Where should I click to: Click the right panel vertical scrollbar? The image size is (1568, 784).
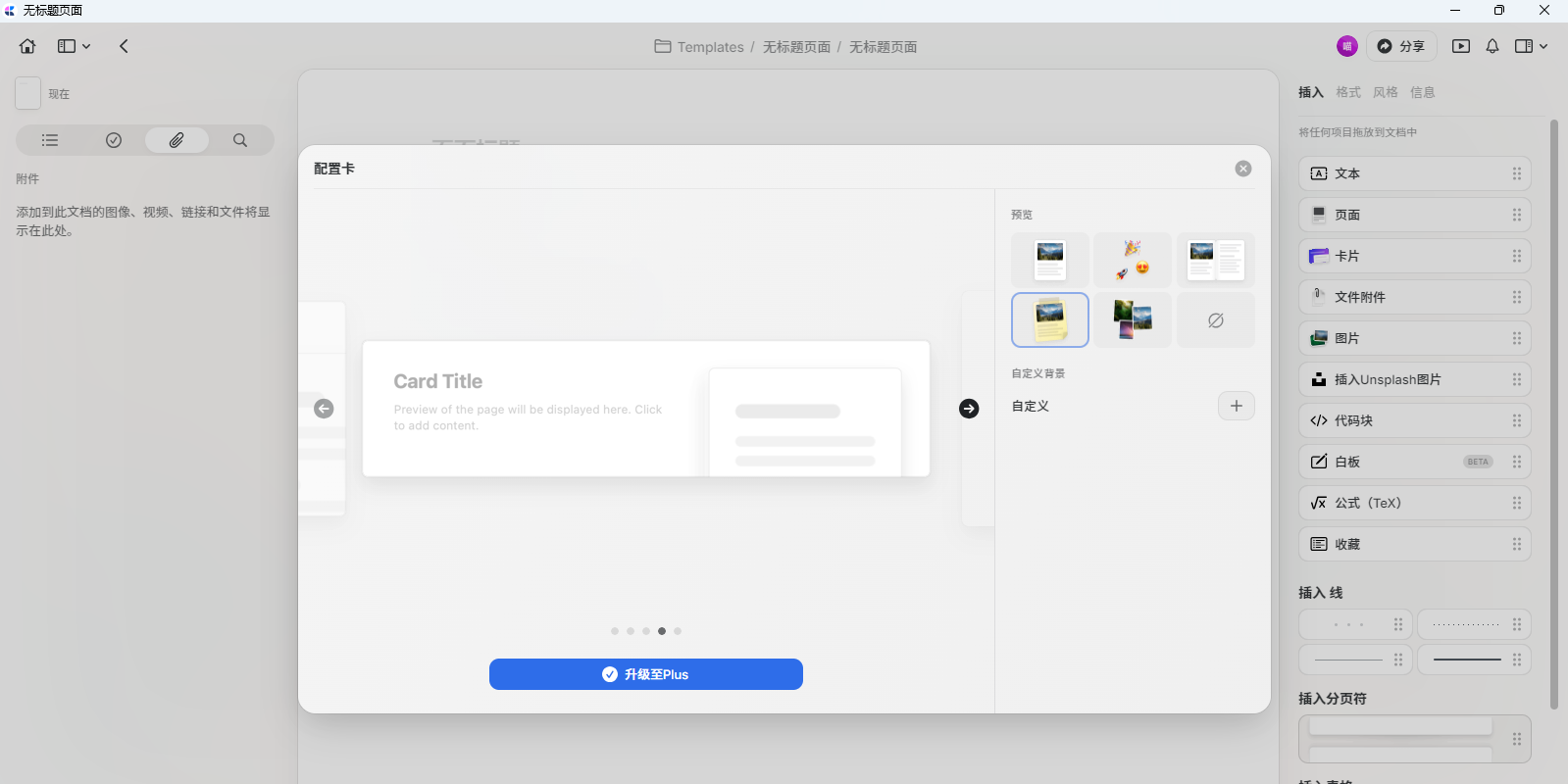[1553, 412]
